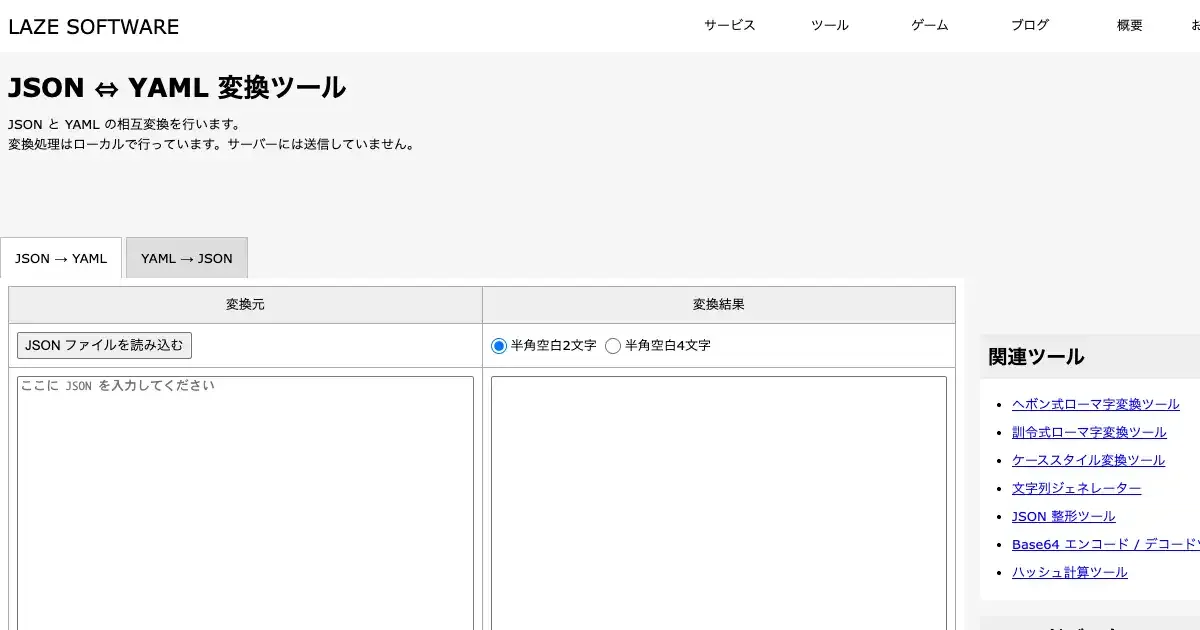Open the ハッシュ計算ツール link
Viewport: 1200px width, 630px height.
click(x=1069, y=572)
